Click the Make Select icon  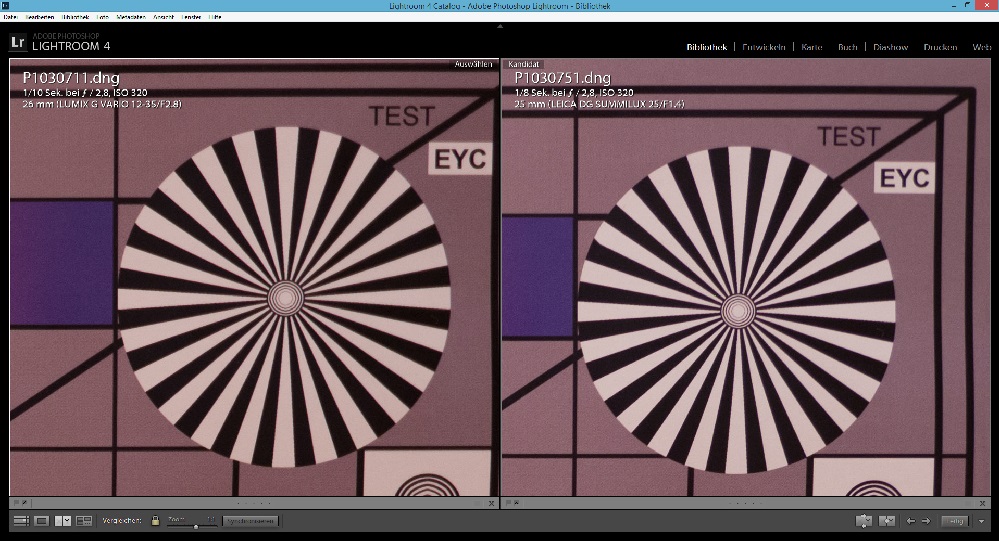click(887, 521)
